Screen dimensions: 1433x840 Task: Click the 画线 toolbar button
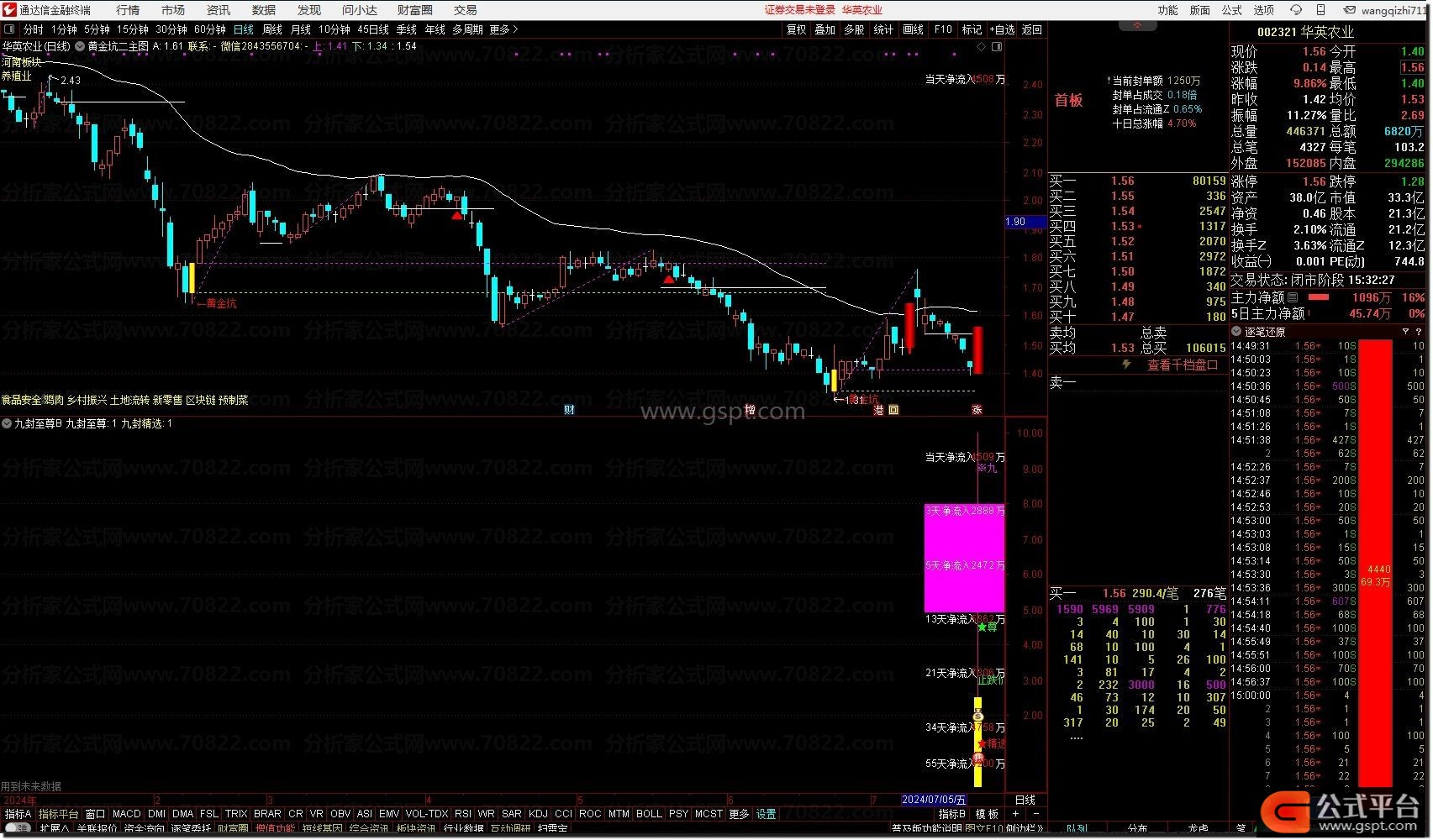[x=914, y=29]
